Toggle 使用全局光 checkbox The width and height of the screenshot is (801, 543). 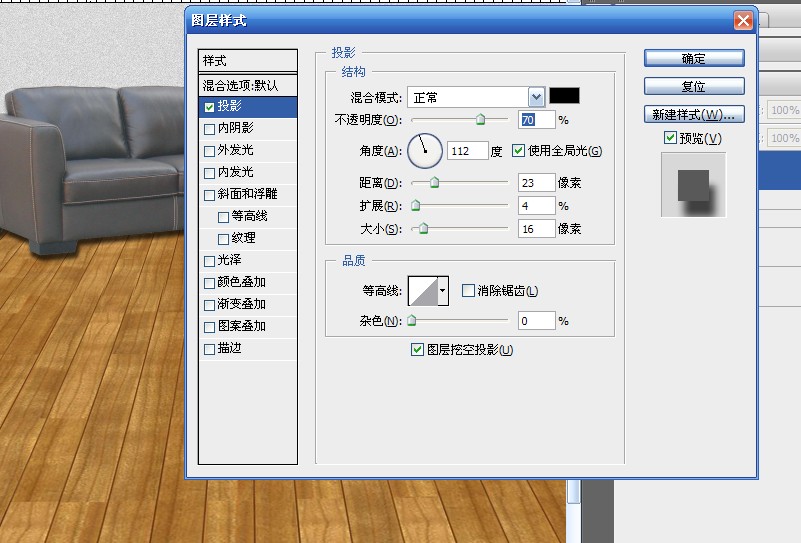pos(519,150)
